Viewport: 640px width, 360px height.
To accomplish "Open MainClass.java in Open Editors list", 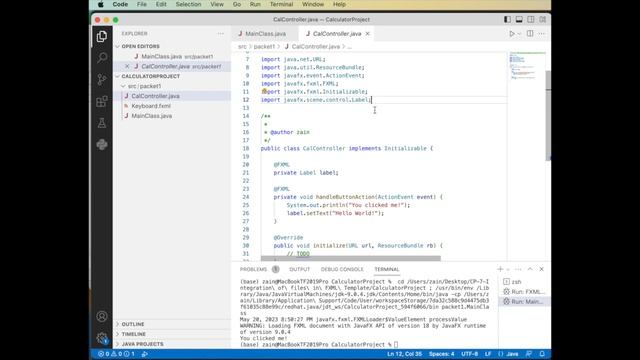I will [x=177, y=56].
